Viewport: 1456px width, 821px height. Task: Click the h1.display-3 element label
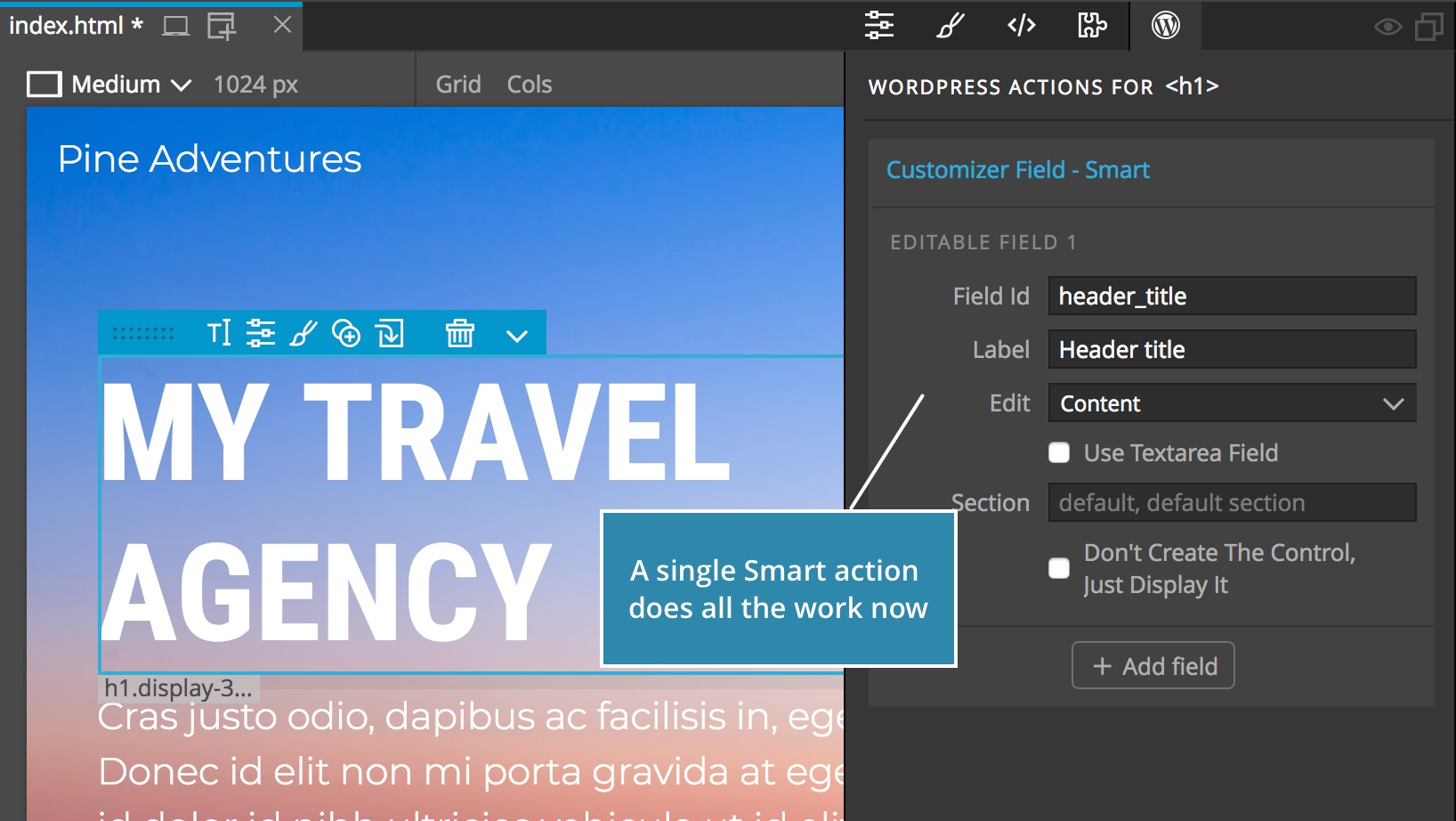click(178, 687)
